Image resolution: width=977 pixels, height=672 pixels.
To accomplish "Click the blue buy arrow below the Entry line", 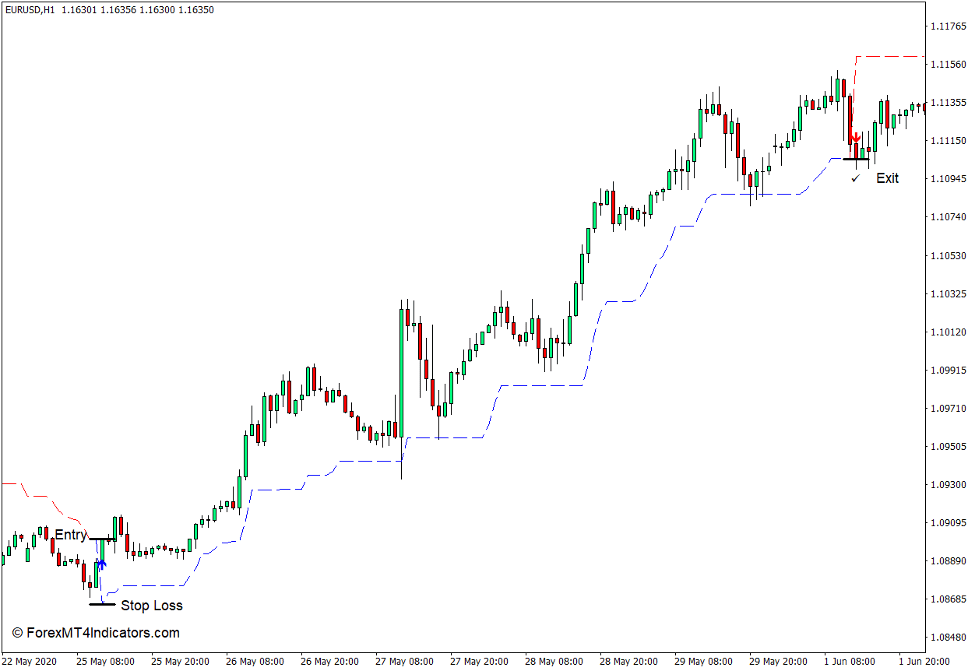I will tap(102, 564).
